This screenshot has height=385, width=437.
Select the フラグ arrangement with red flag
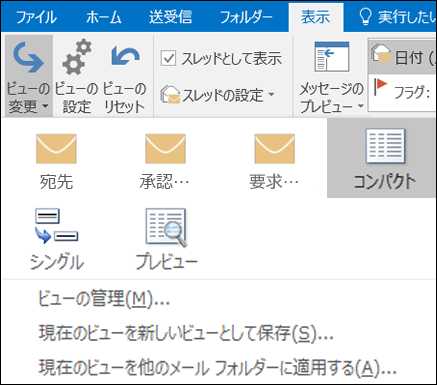click(403, 92)
